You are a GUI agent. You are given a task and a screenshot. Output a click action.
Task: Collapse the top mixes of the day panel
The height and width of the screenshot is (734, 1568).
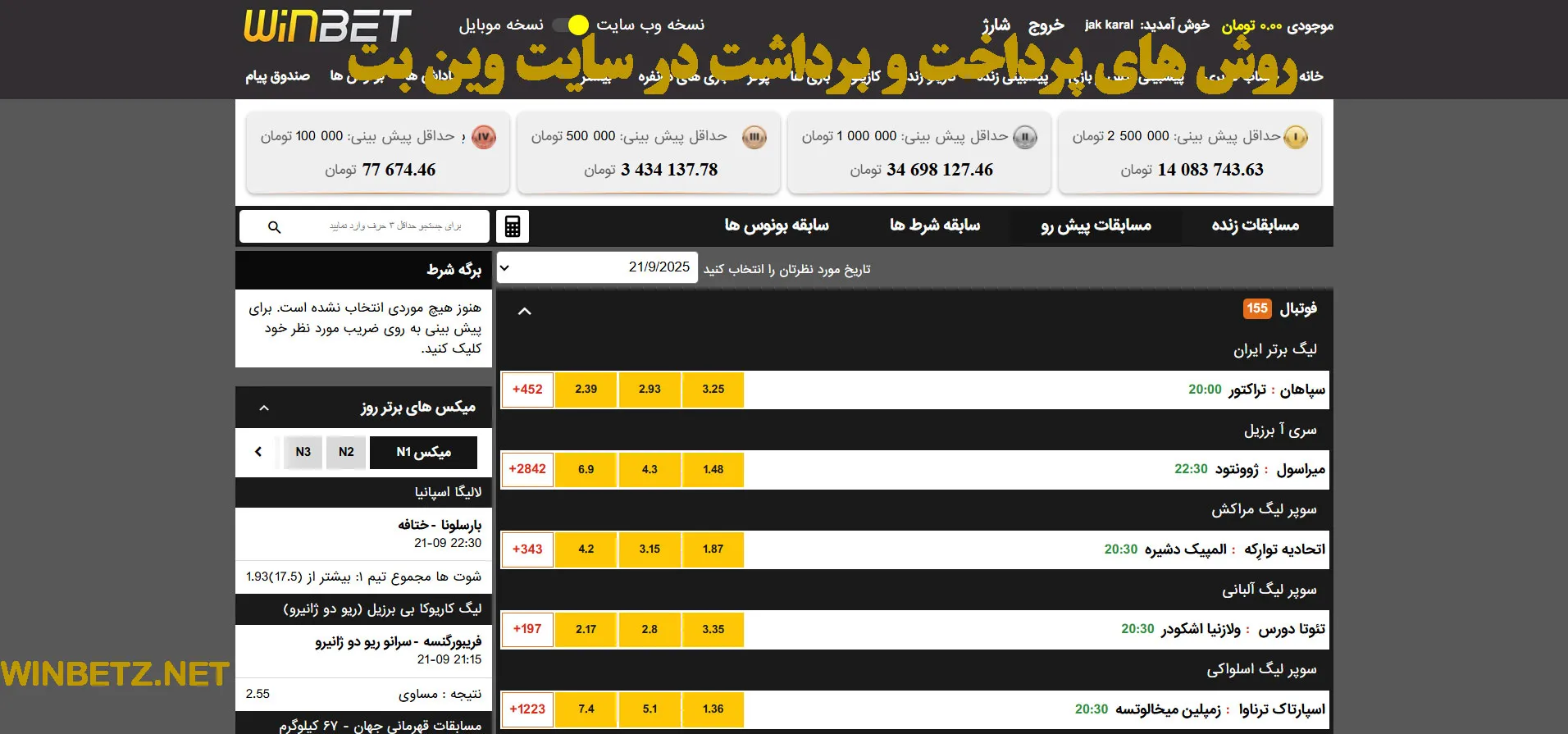[x=264, y=408]
